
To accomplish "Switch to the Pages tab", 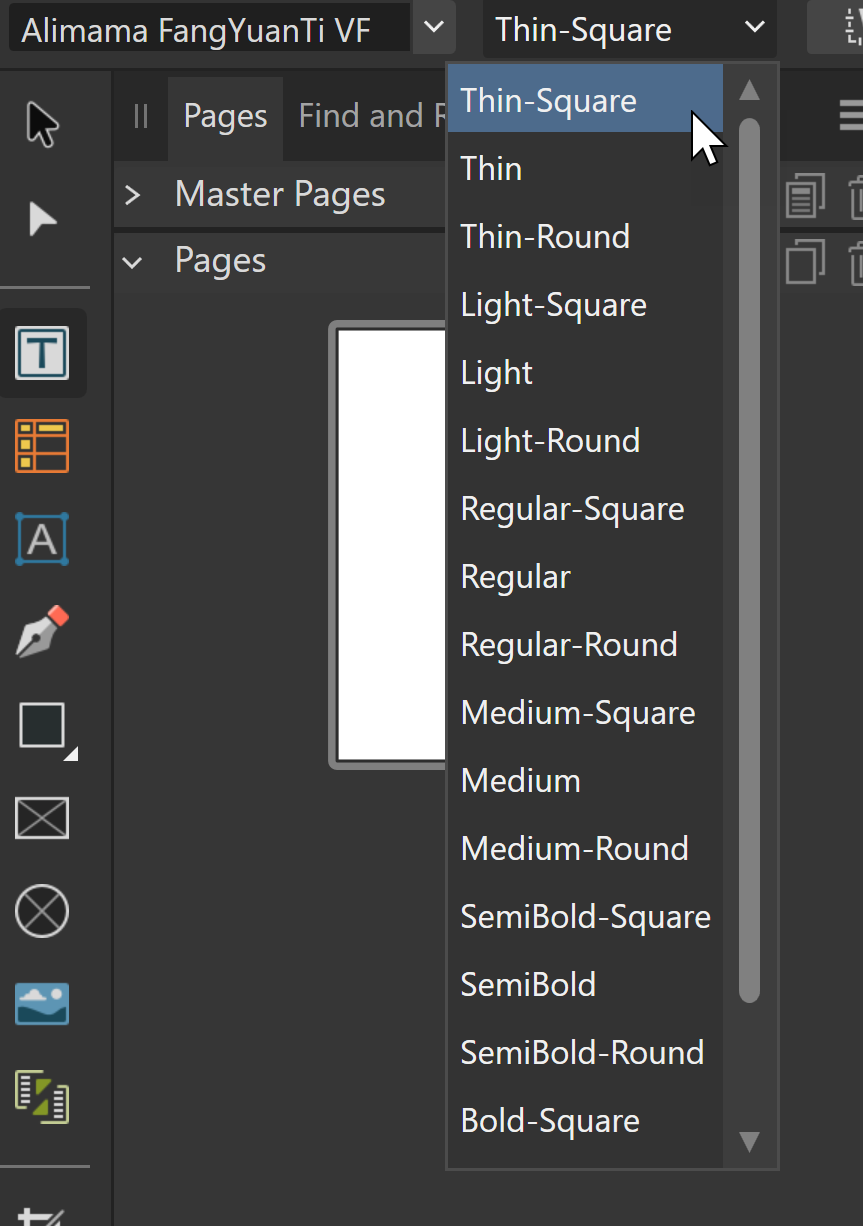I will tap(225, 116).
